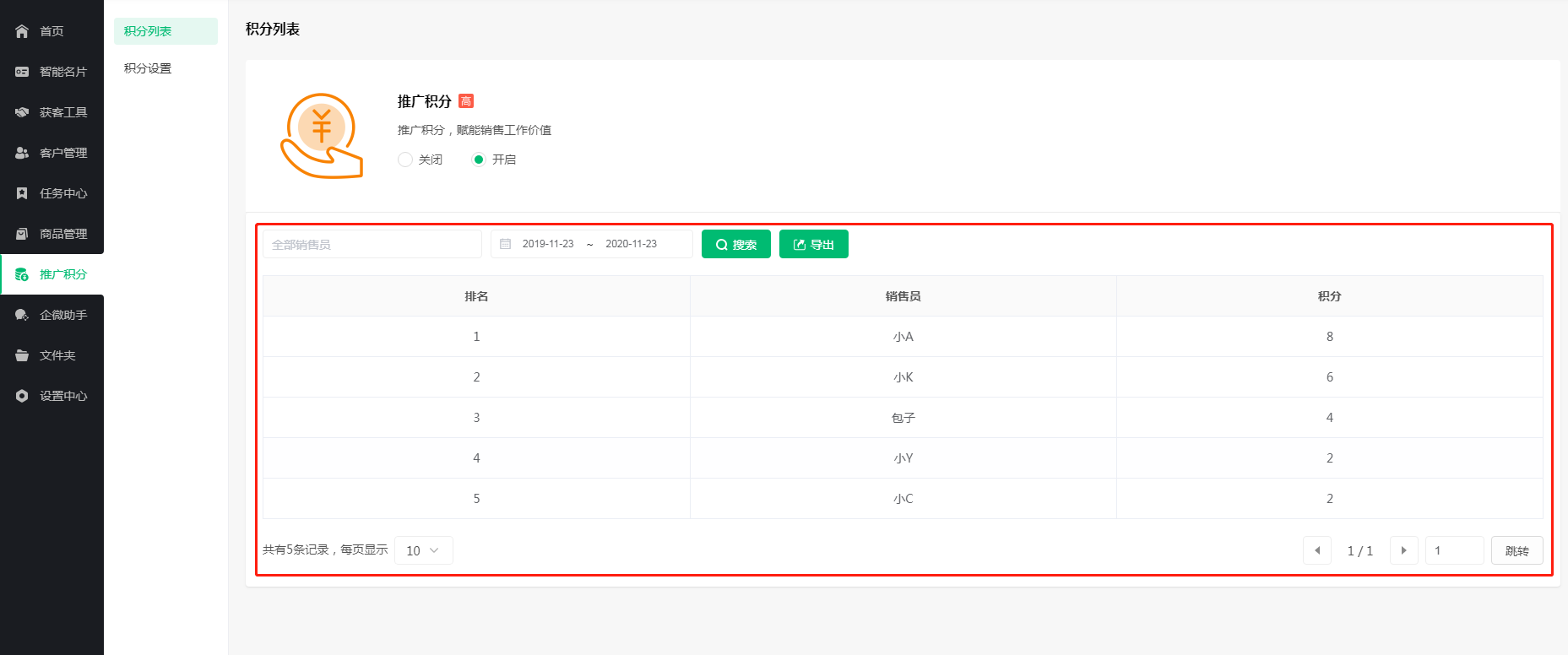
Task: Open 获客工具 in the sidebar
Action: [52, 112]
